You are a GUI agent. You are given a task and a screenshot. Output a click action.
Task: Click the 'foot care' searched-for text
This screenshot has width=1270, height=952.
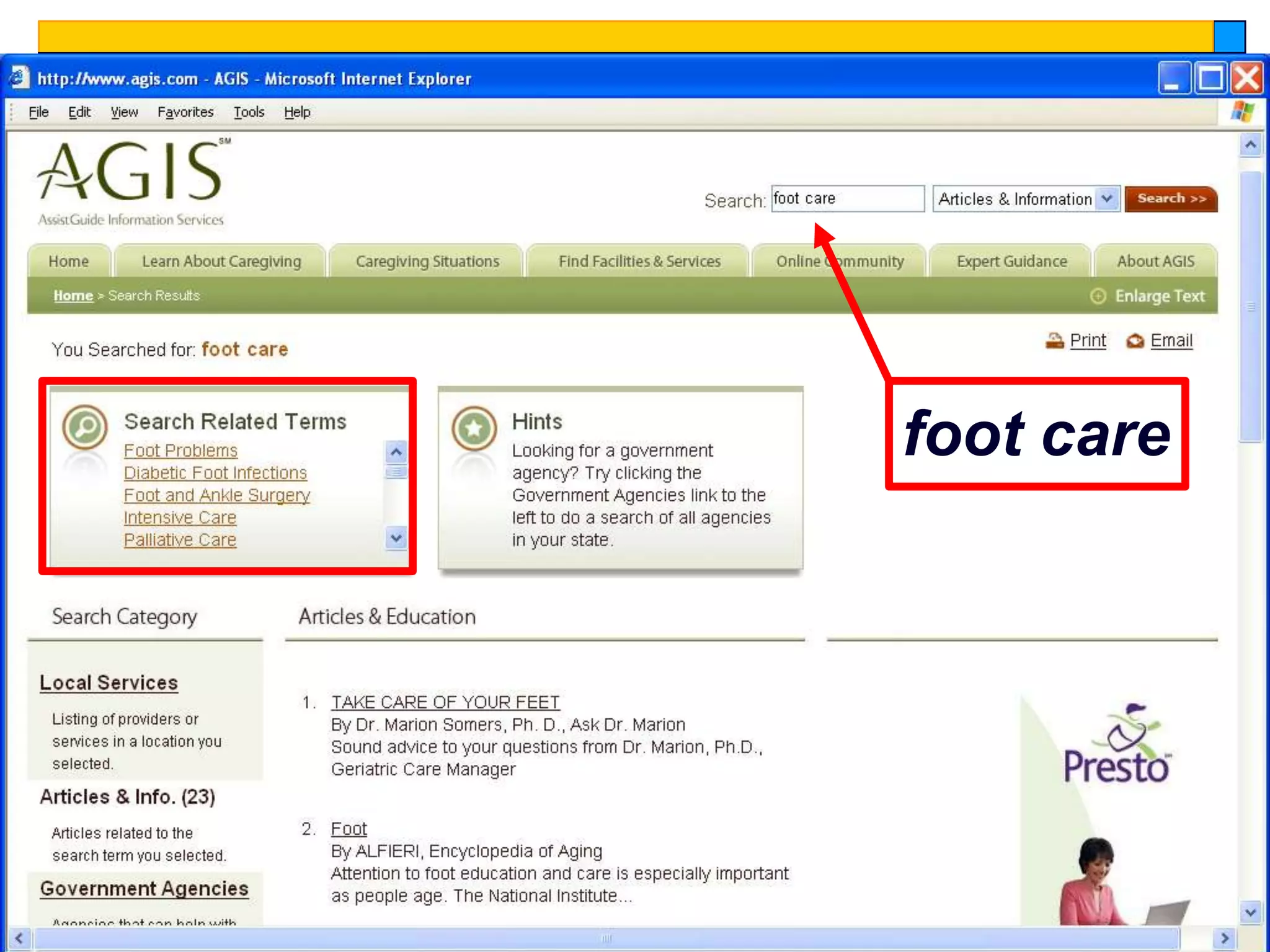click(245, 350)
